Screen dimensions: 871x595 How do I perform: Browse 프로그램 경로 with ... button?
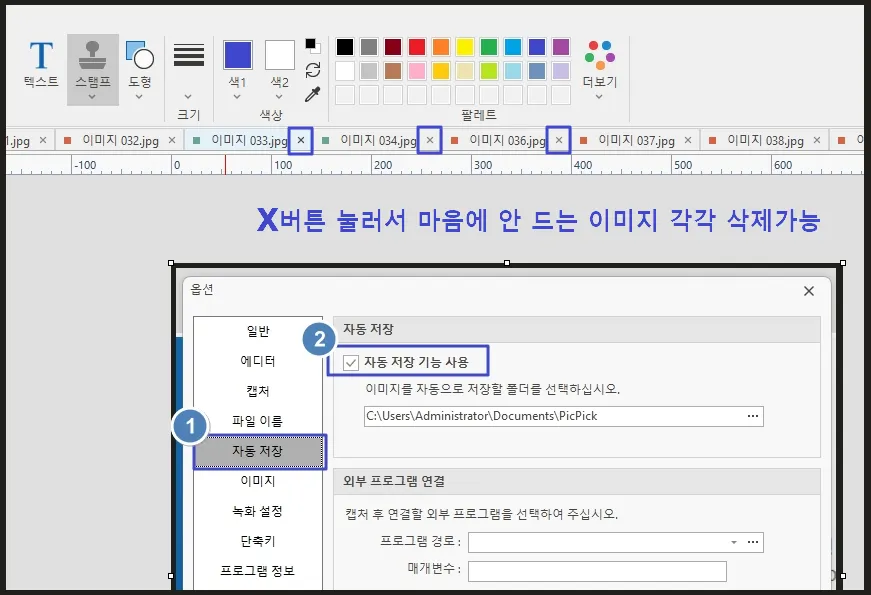point(753,542)
